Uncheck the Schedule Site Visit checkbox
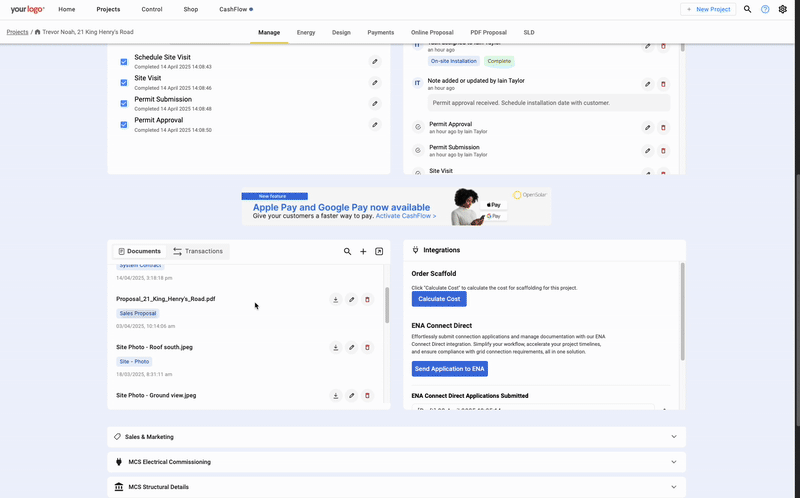This screenshot has width=800, height=498. click(124, 62)
